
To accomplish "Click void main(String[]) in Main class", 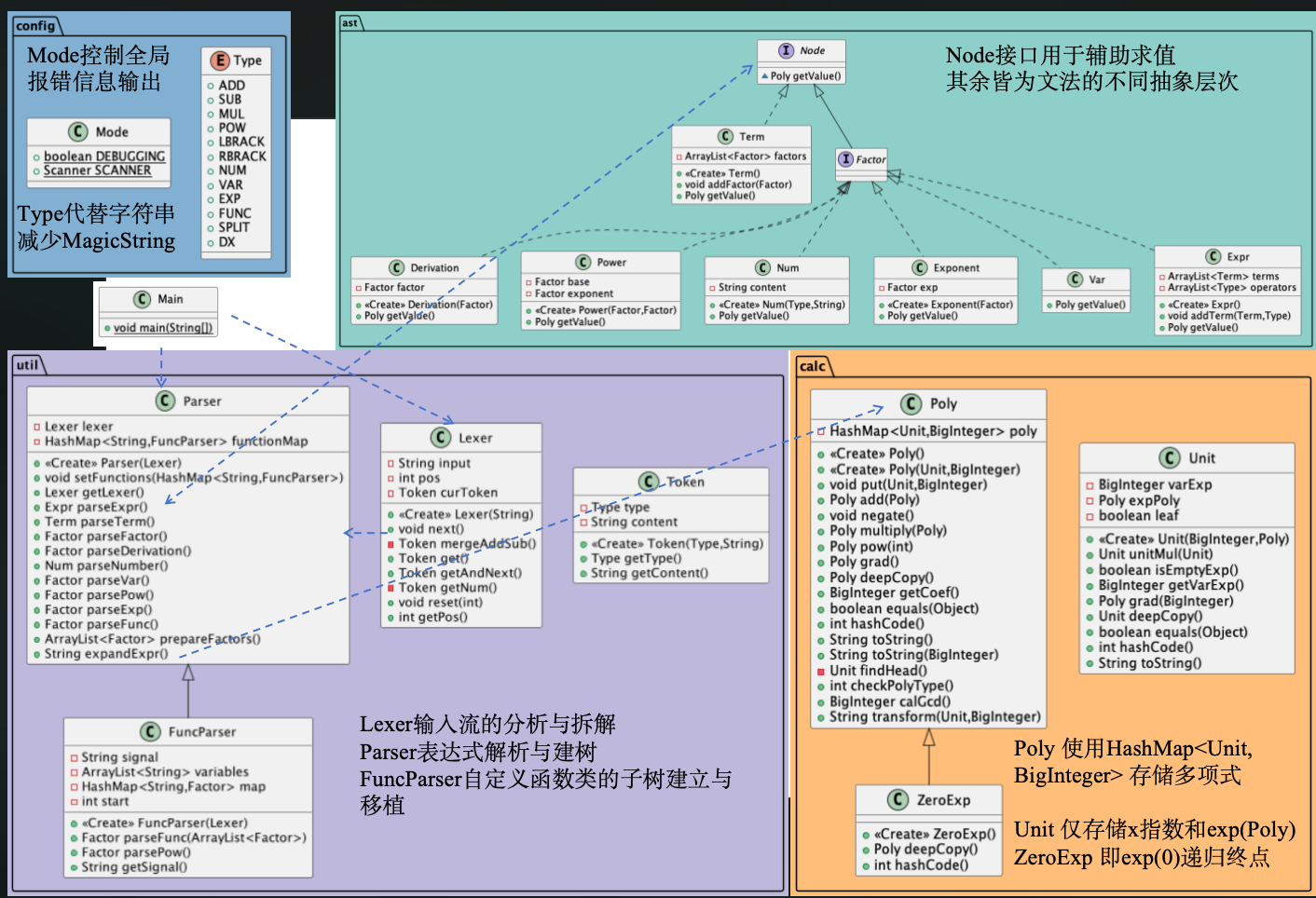I will coord(163,328).
